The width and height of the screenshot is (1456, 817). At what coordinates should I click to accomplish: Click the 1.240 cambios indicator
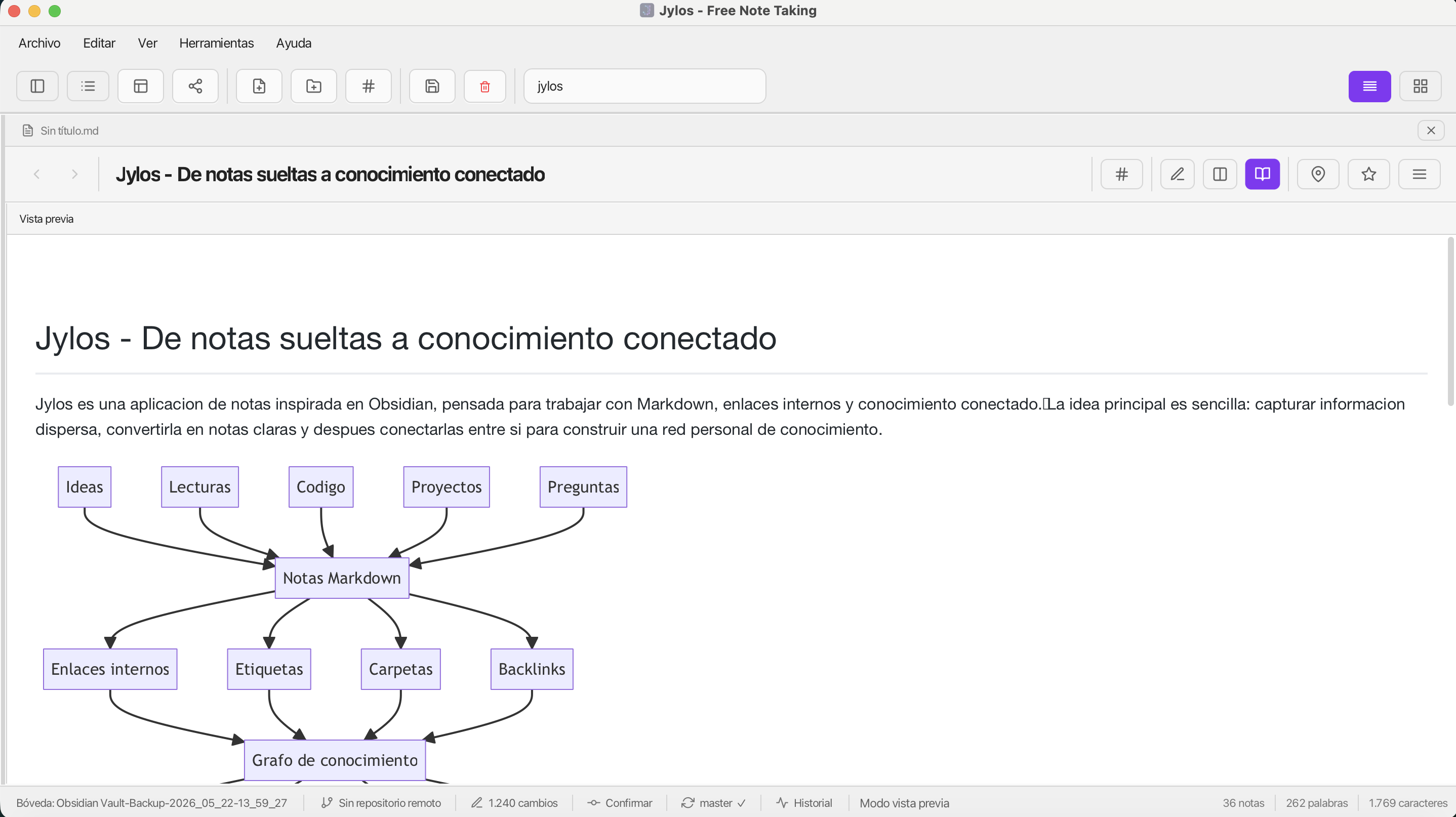pos(514,803)
